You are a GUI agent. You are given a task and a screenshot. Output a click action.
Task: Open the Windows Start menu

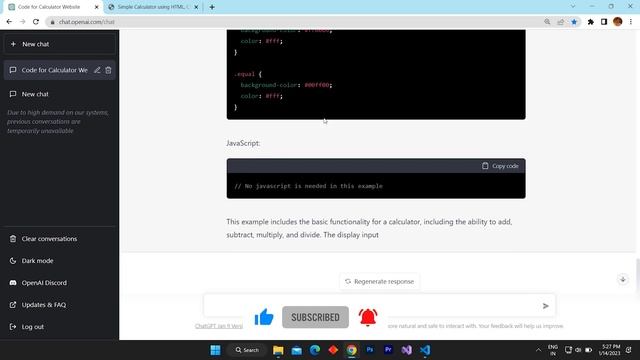(216, 350)
